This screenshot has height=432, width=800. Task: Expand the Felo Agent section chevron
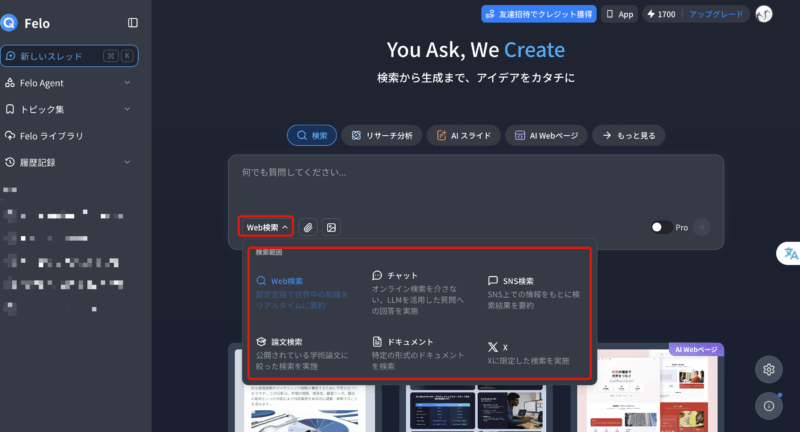point(127,83)
